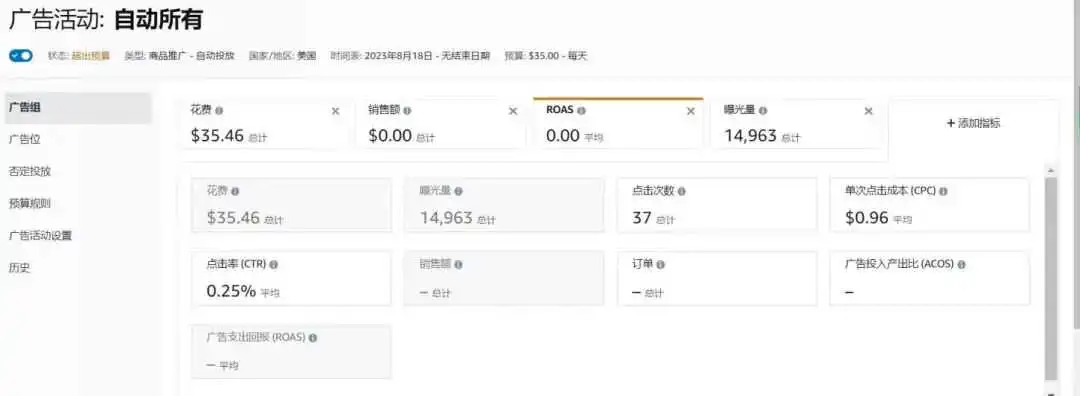Viewport: 1080px width, 396px height.
Task: Remove the 曝光量 metric card
Action: coord(869,111)
